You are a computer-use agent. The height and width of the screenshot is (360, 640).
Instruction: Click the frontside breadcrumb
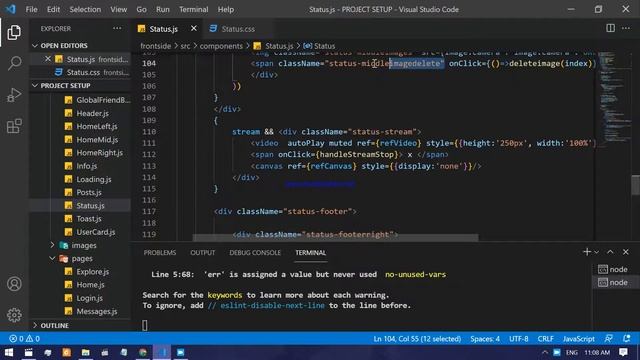point(156,46)
